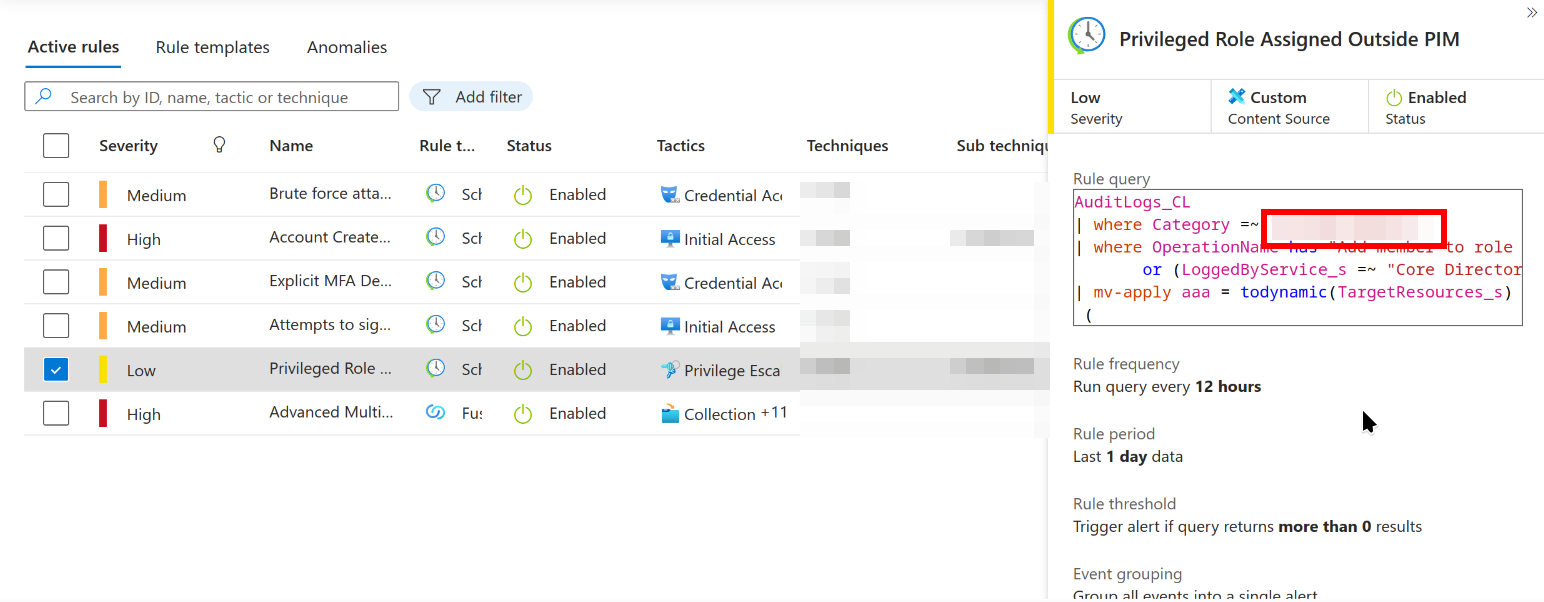Image resolution: width=1544 pixels, height=602 pixels.
Task: Check the Brute force attack rule checkbox
Action: click(x=56, y=194)
